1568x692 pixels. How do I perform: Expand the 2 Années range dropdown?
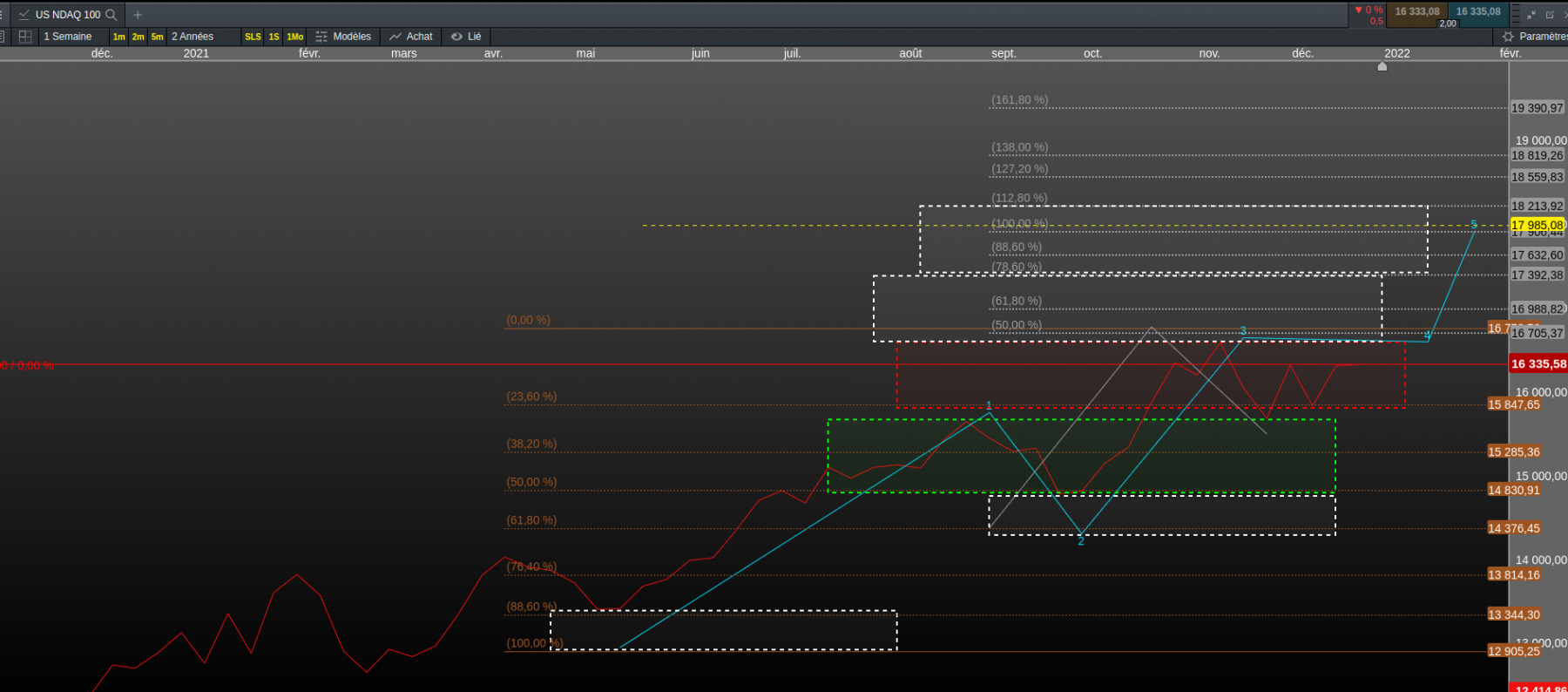point(203,37)
